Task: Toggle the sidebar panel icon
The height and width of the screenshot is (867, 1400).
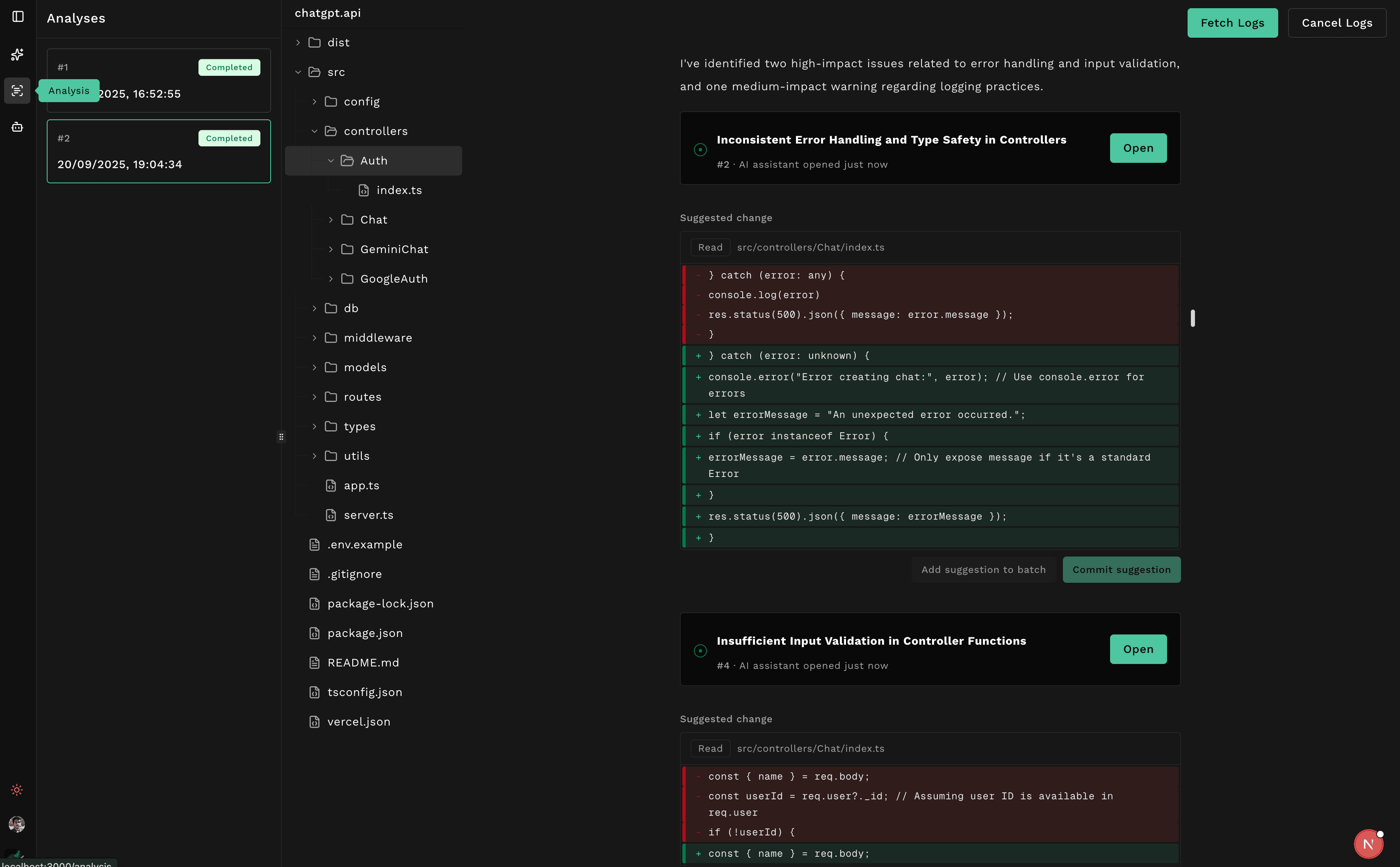Action: (x=18, y=17)
